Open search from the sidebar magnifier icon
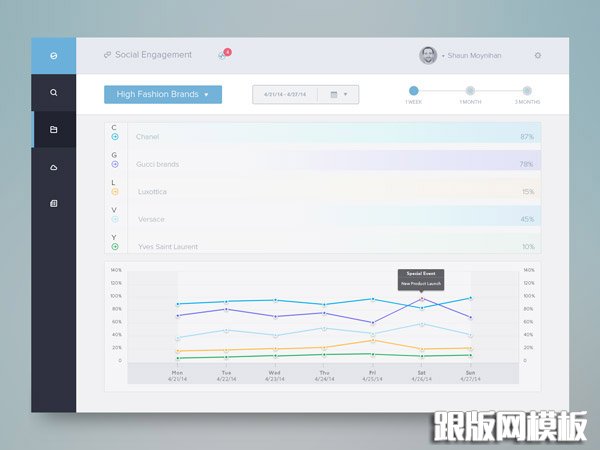The width and height of the screenshot is (600, 450). [54, 93]
